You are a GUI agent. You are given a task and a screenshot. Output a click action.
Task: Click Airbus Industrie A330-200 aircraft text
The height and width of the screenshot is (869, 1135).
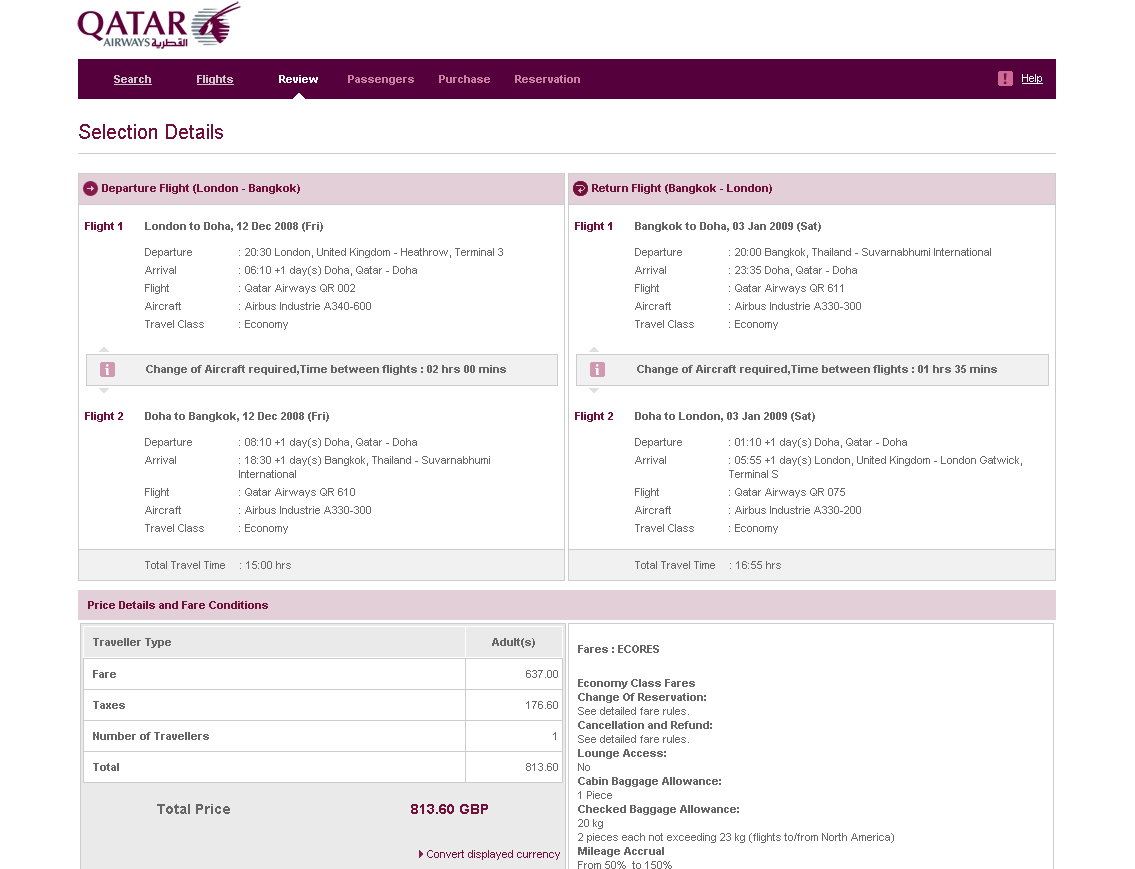(798, 511)
